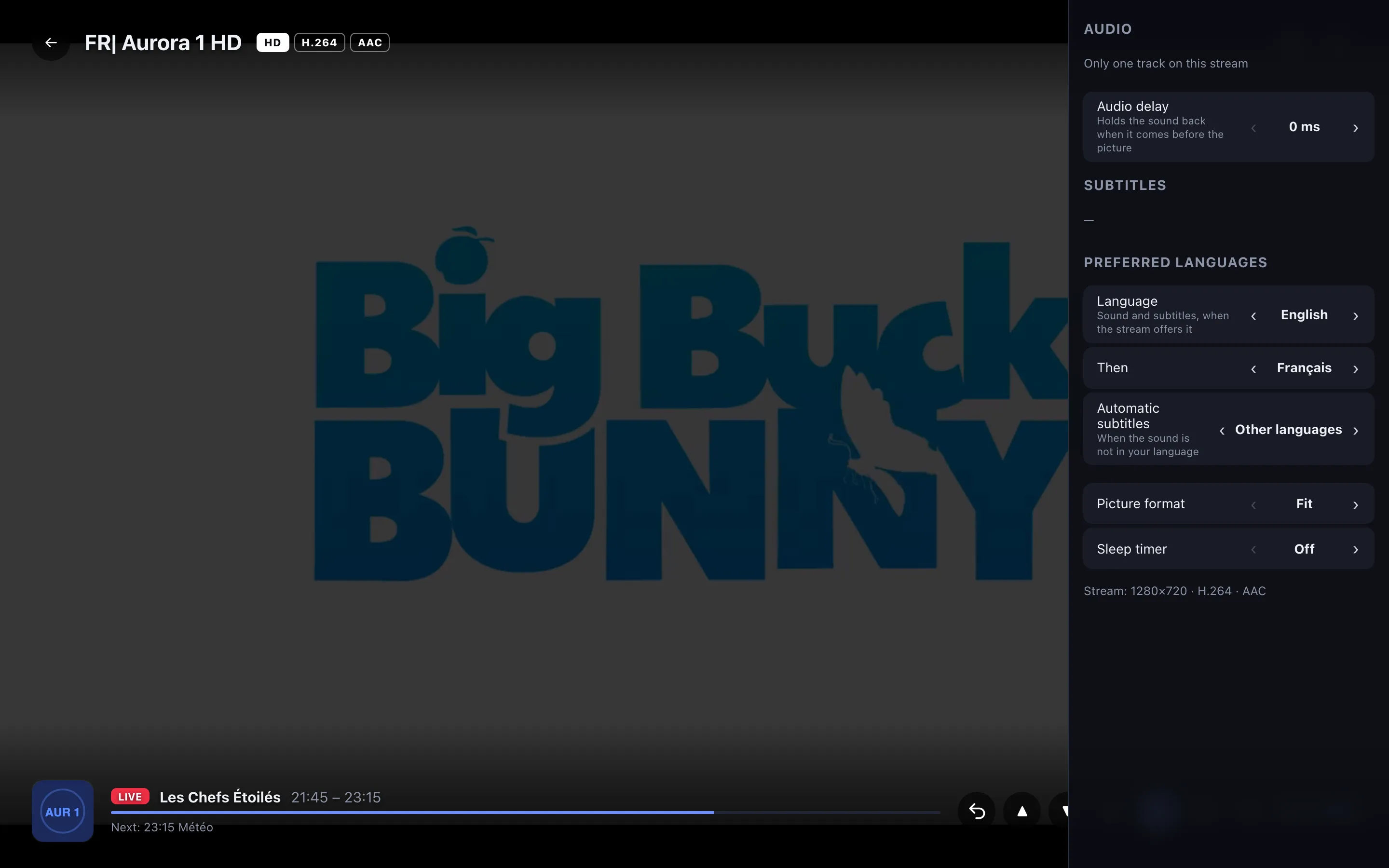Screen dimensions: 1389x868
Task: Click the Français value
Action: [1304, 368]
